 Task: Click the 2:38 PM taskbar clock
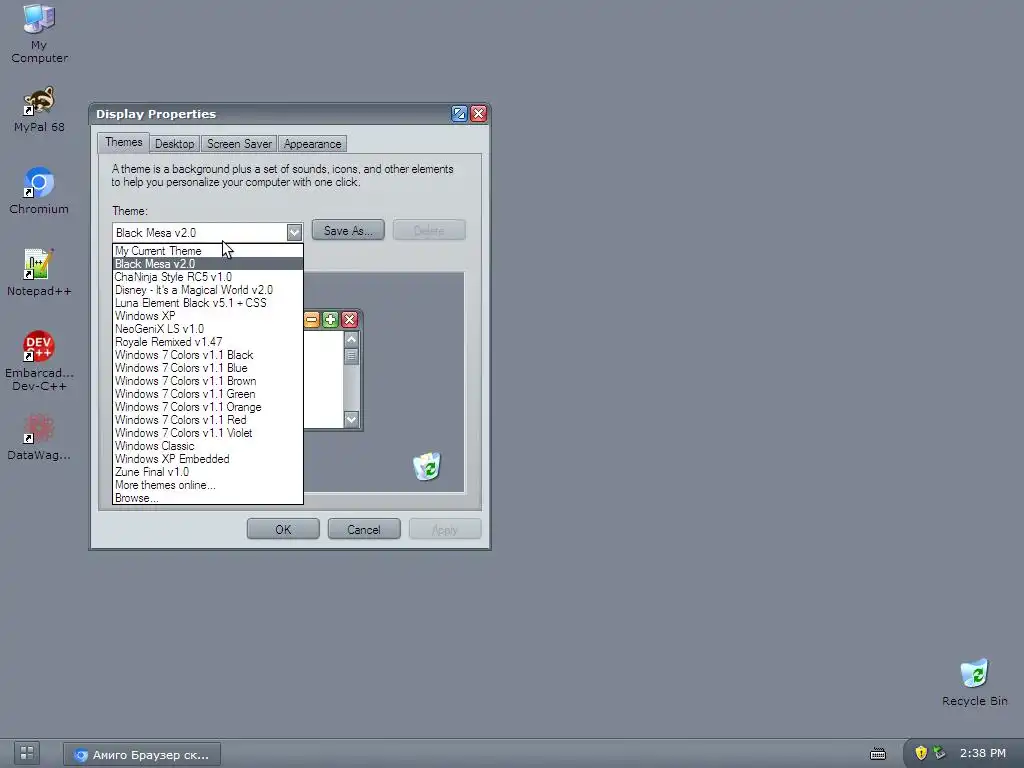click(x=982, y=753)
